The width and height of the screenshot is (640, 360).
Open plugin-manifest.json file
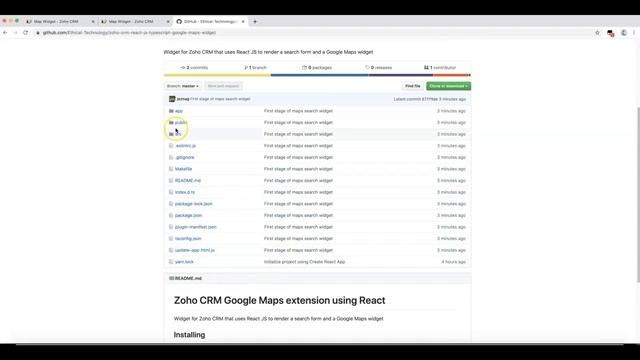(x=196, y=227)
